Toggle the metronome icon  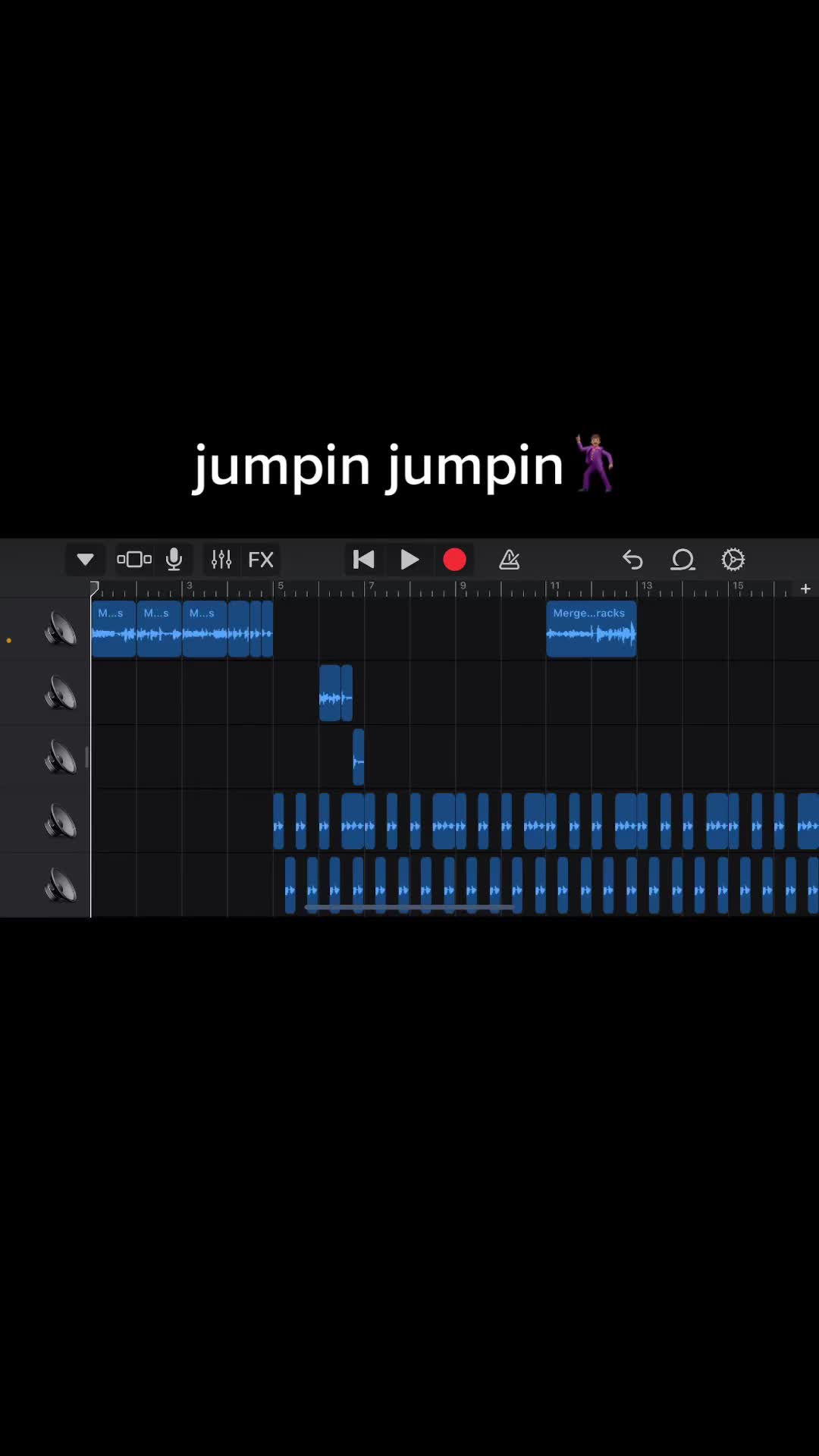510,560
